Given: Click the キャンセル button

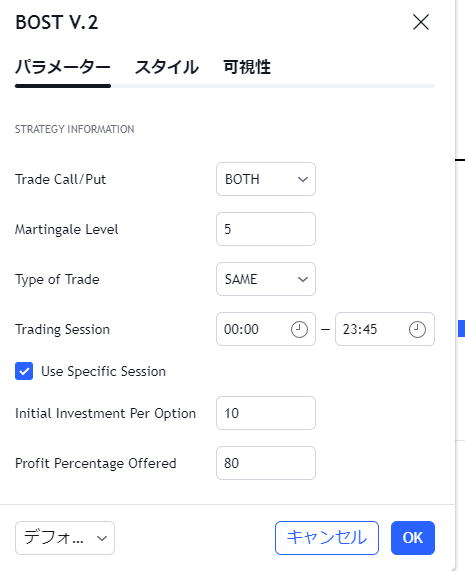Looking at the screenshot, I should (x=327, y=538).
